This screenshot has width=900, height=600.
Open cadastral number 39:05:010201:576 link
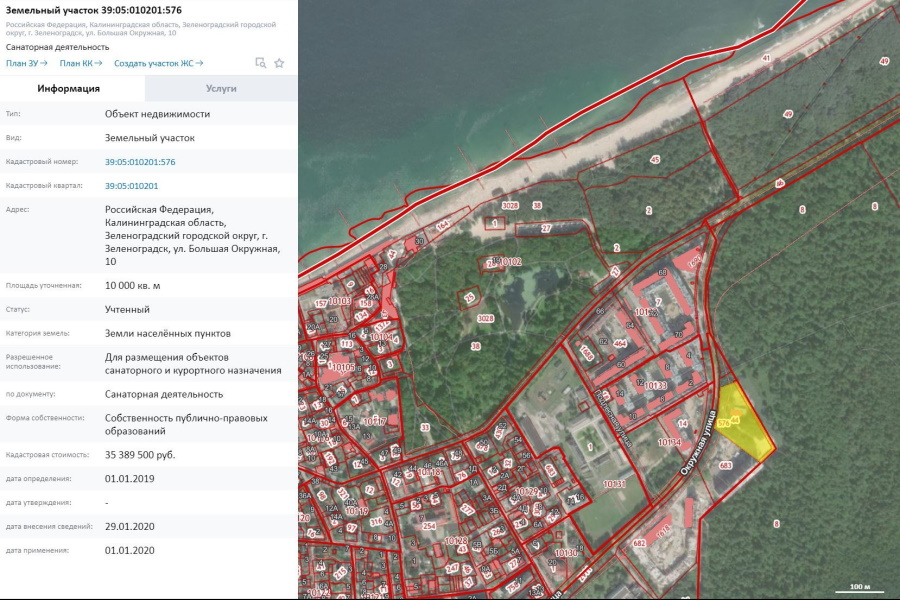pos(140,162)
